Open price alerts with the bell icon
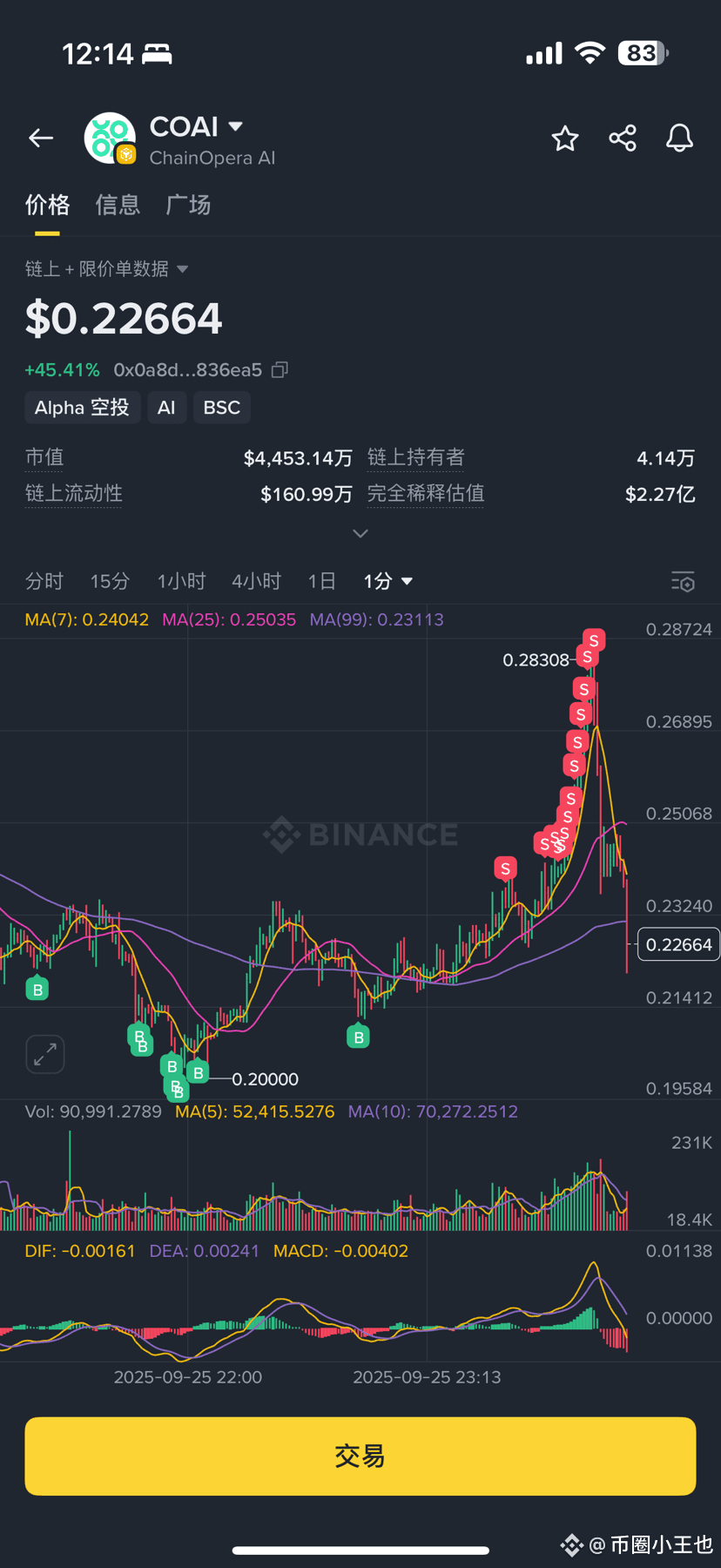 tap(679, 138)
